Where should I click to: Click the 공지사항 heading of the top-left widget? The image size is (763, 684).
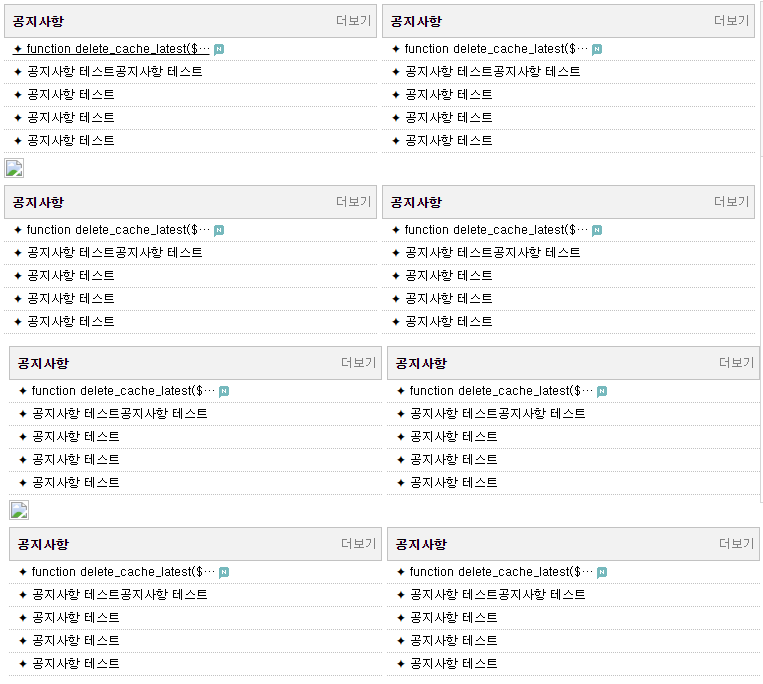(x=38, y=21)
